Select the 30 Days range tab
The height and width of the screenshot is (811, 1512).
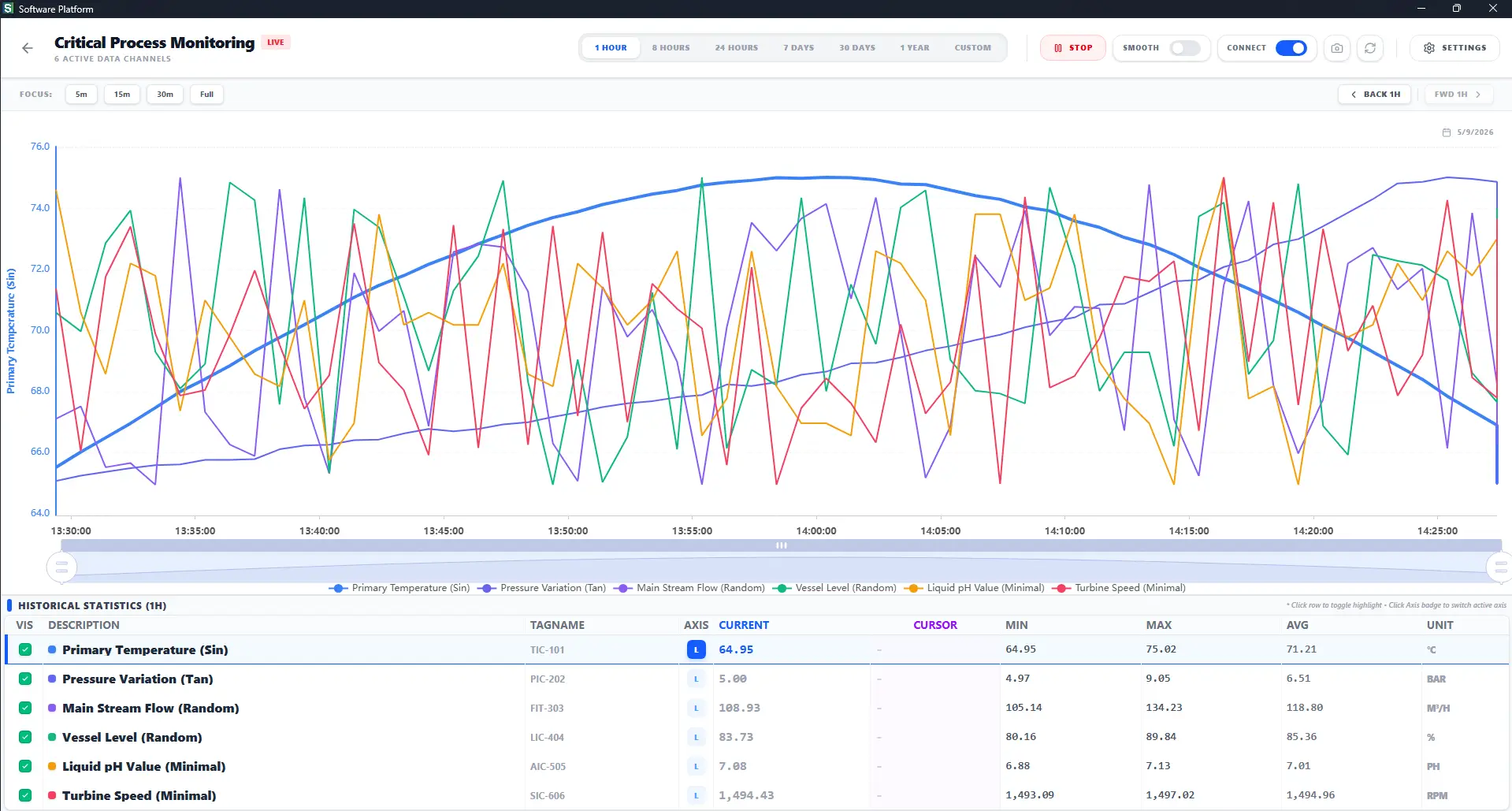point(856,48)
